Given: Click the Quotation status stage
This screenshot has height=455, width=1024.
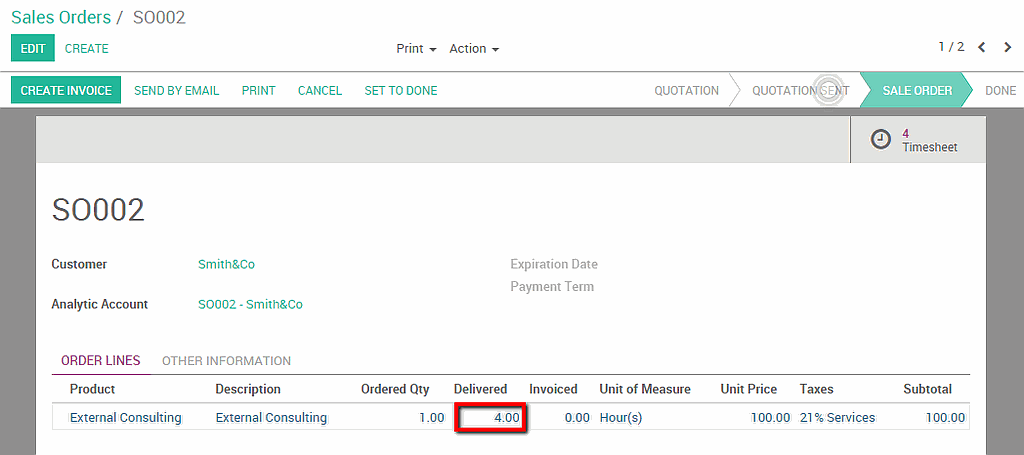Looking at the screenshot, I should [686, 90].
